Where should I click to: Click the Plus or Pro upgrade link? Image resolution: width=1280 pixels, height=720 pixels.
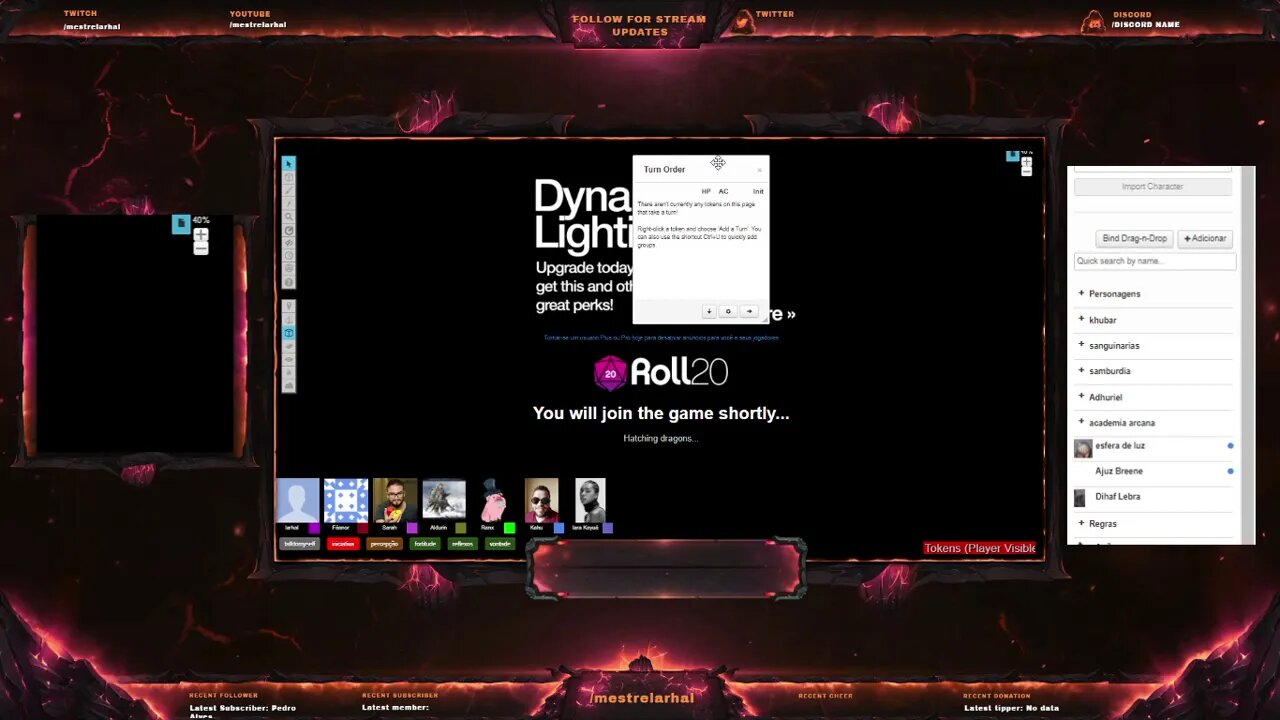(661, 338)
